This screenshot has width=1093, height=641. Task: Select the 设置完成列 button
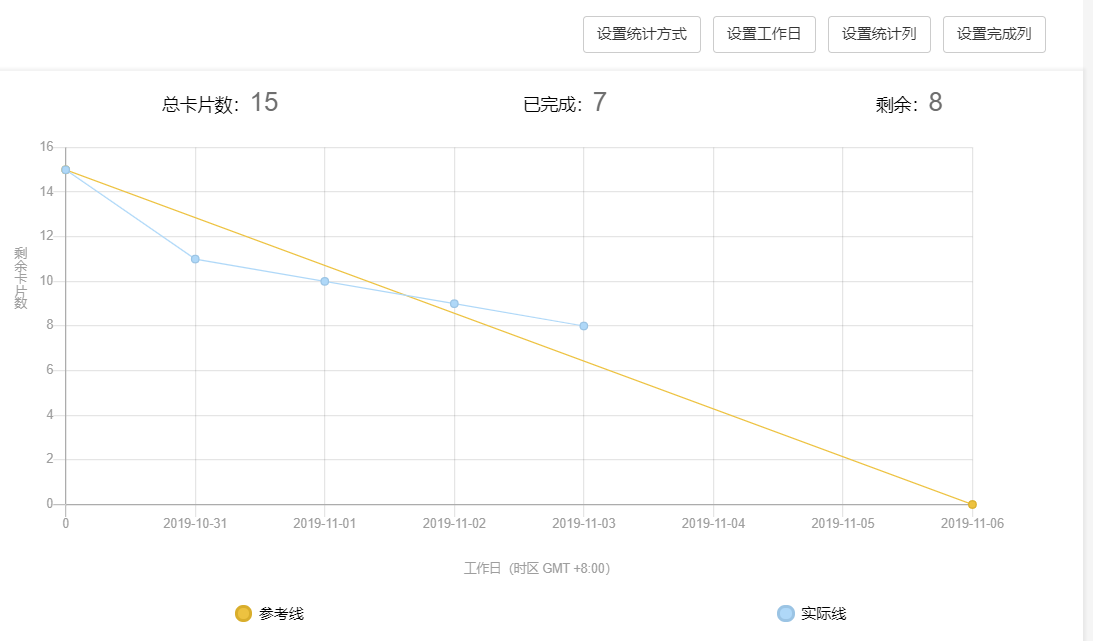coord(994,34)
